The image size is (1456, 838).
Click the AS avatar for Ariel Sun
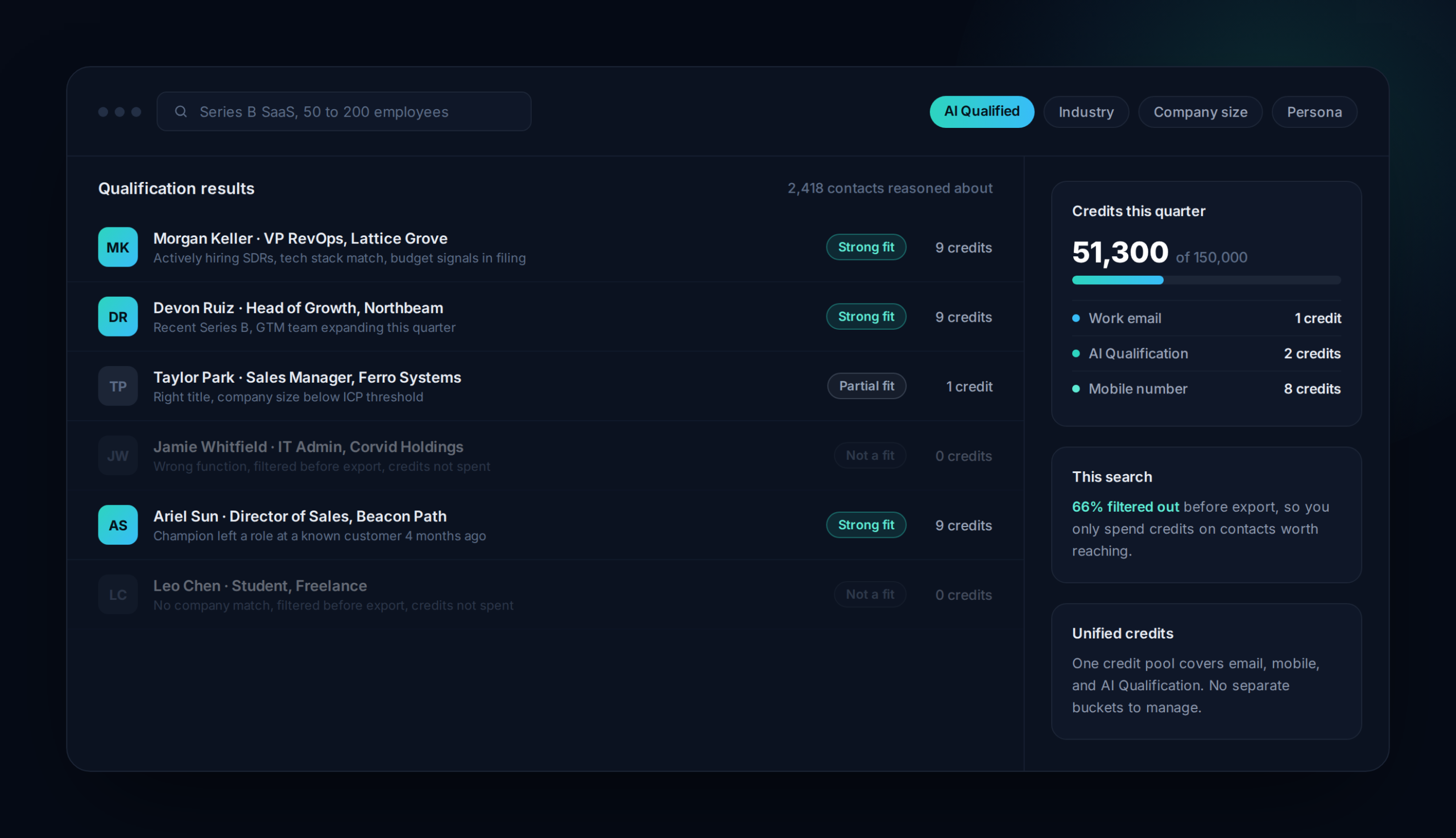[x=118, y=525]
